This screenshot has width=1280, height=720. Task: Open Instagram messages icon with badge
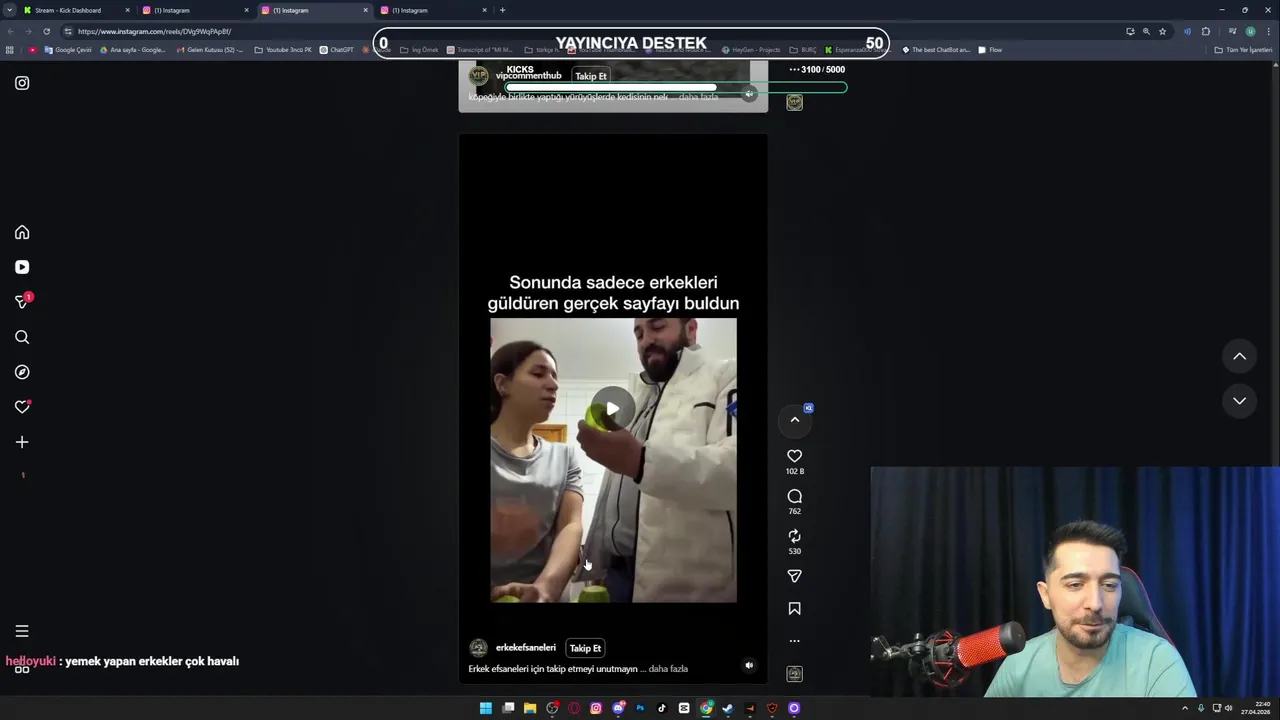pyautogui.click(x=22, y=301)
